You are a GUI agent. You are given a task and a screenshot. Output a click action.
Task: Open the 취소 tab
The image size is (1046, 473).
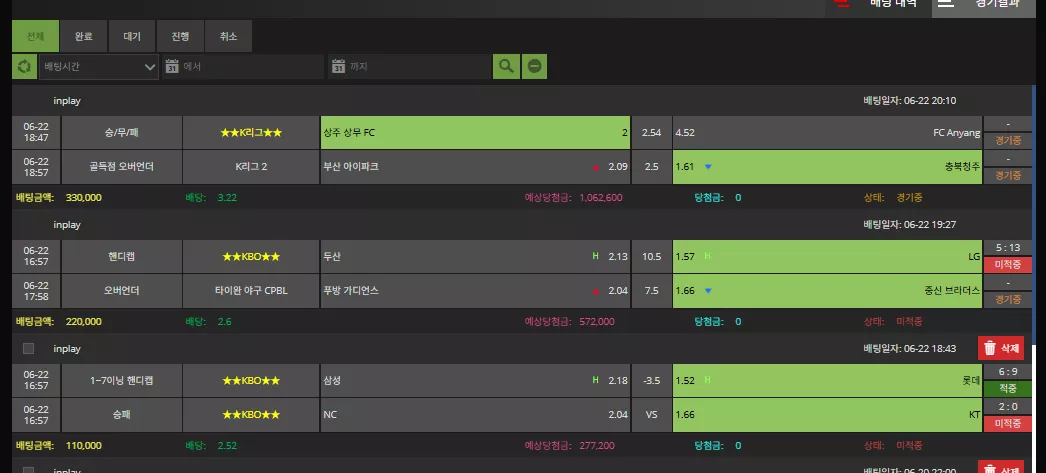click(x=228, y=37)
